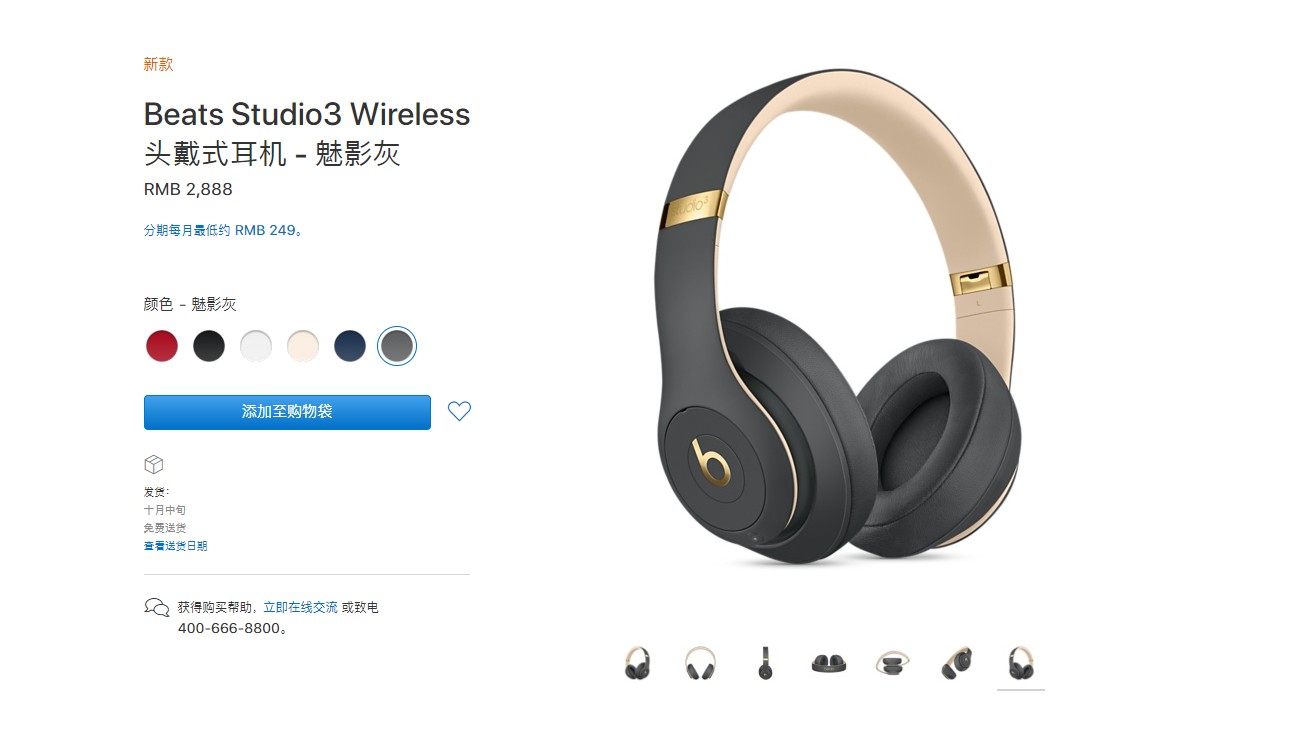Viewport: 1308px width, 732px height.
Task: Choose the porcelain rose color swatch
Action: pyautogui.click(x=303, y=346)
